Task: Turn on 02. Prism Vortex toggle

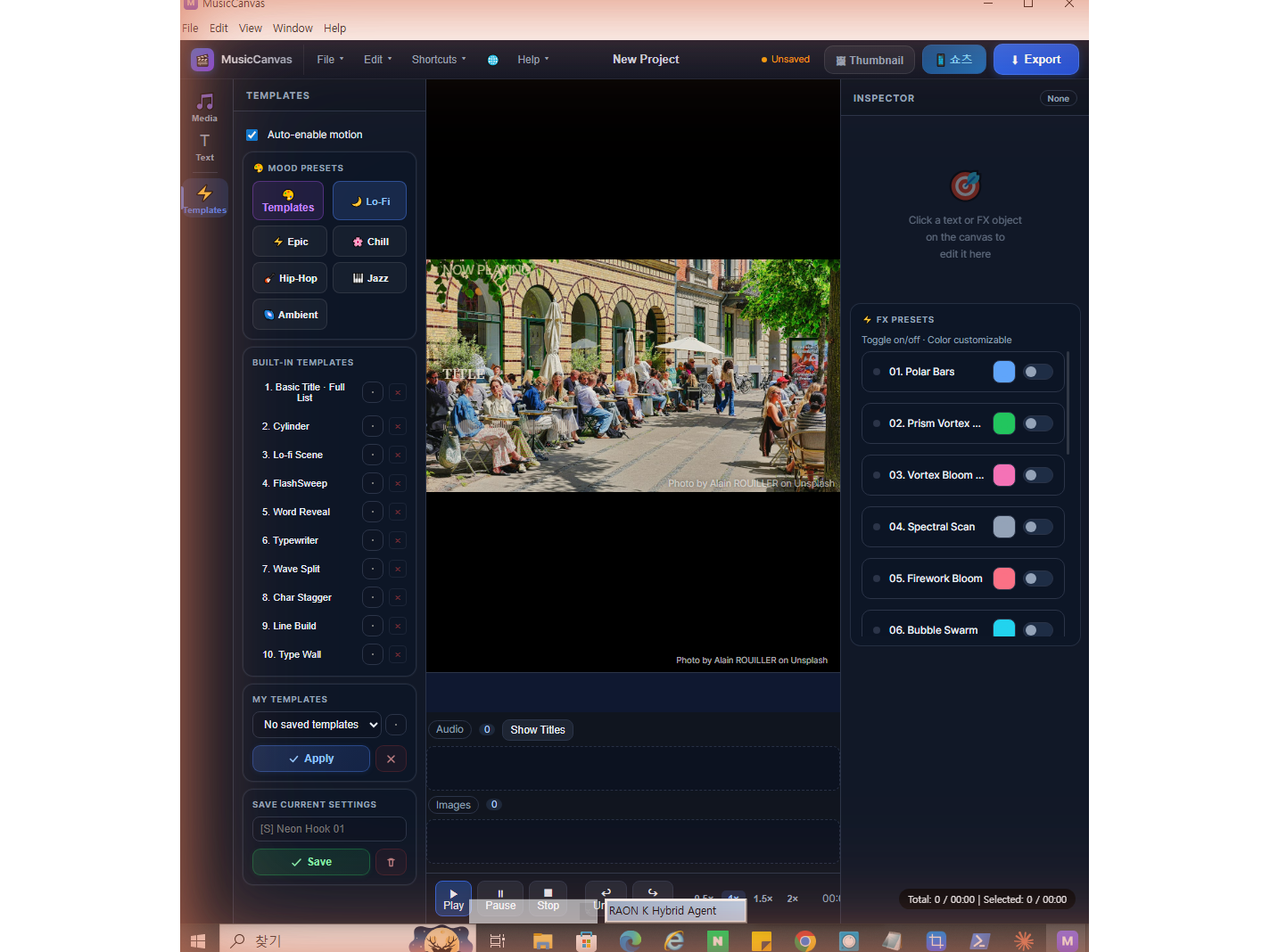Action: pyautogui.click(x=1037, y=423)
